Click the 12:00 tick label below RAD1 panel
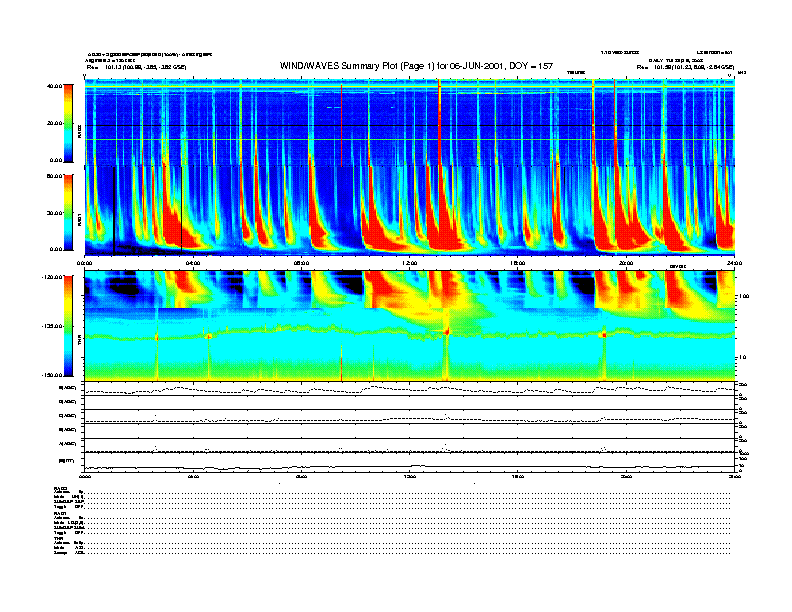 pyautogui.click(x=410, y=263)
